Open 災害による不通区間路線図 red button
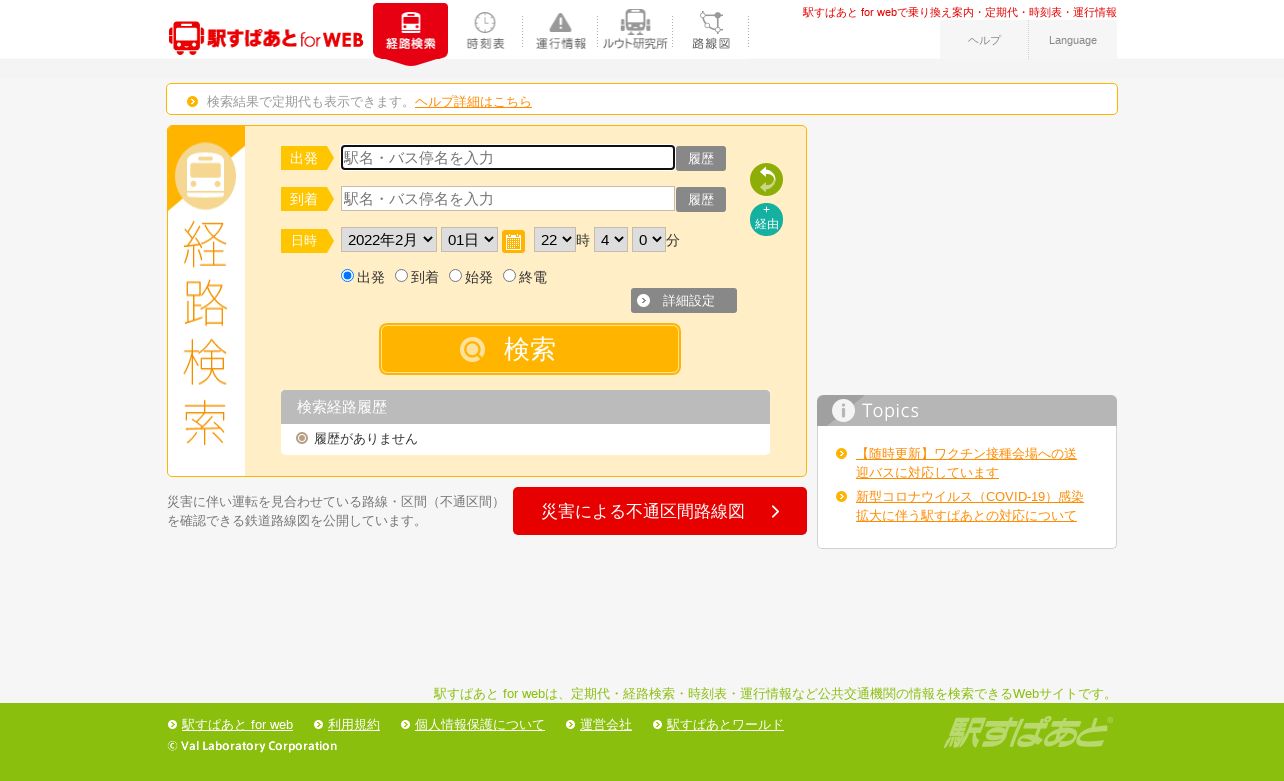 click(660, 511)
